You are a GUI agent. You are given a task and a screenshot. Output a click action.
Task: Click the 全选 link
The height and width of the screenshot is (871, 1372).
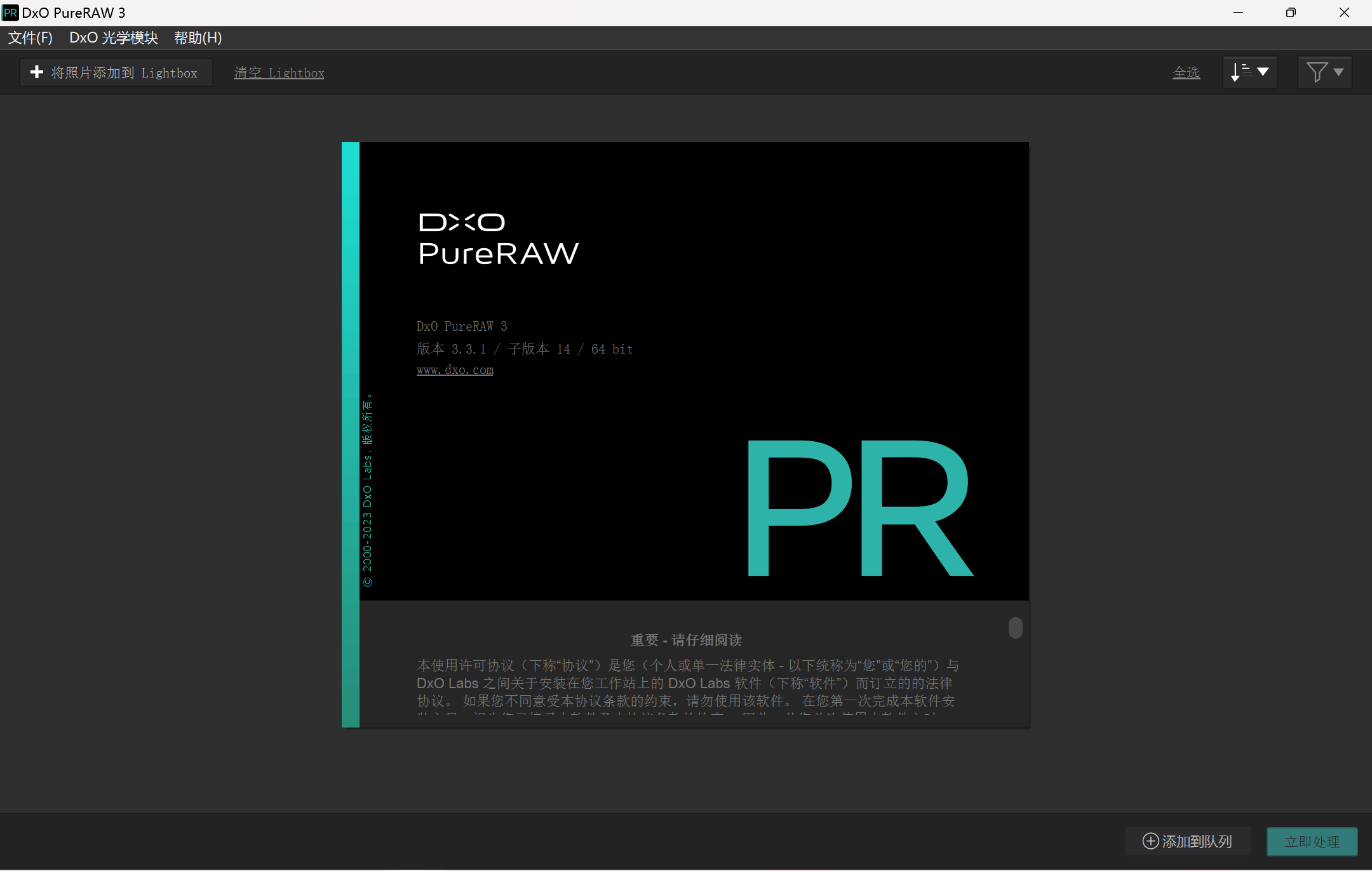[1186, 73]
